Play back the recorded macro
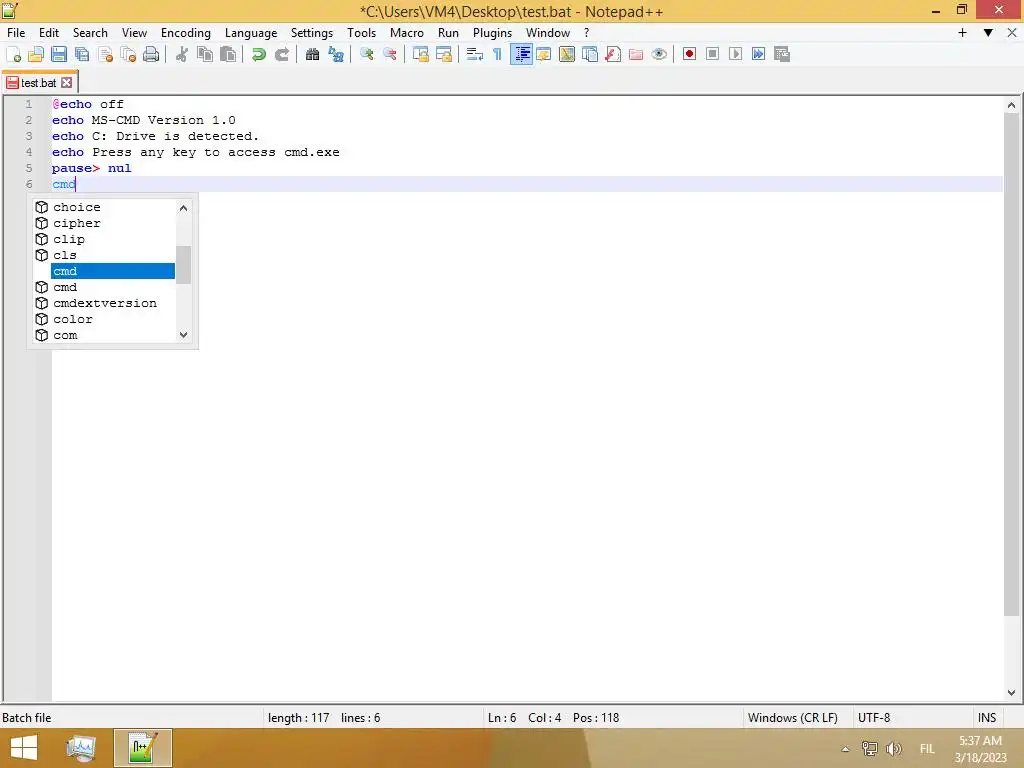1024x768 pixels. (x=735, y=54)
